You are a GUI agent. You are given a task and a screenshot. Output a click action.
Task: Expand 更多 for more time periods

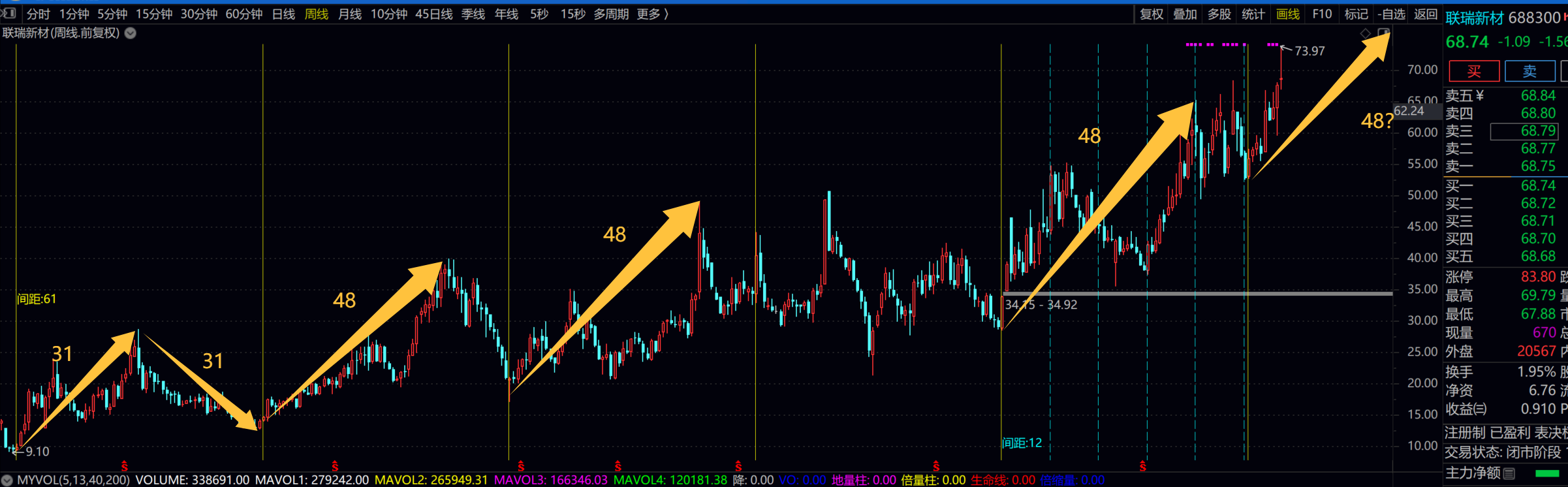point(652,14)
